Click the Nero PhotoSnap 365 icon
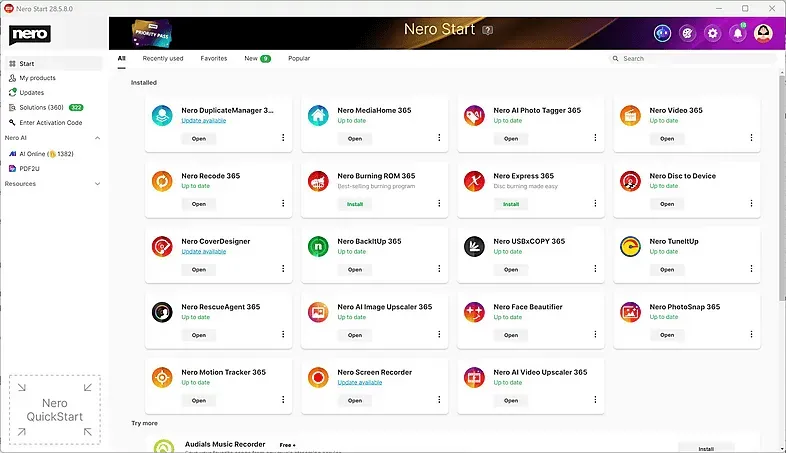 (x=630, y=312)
